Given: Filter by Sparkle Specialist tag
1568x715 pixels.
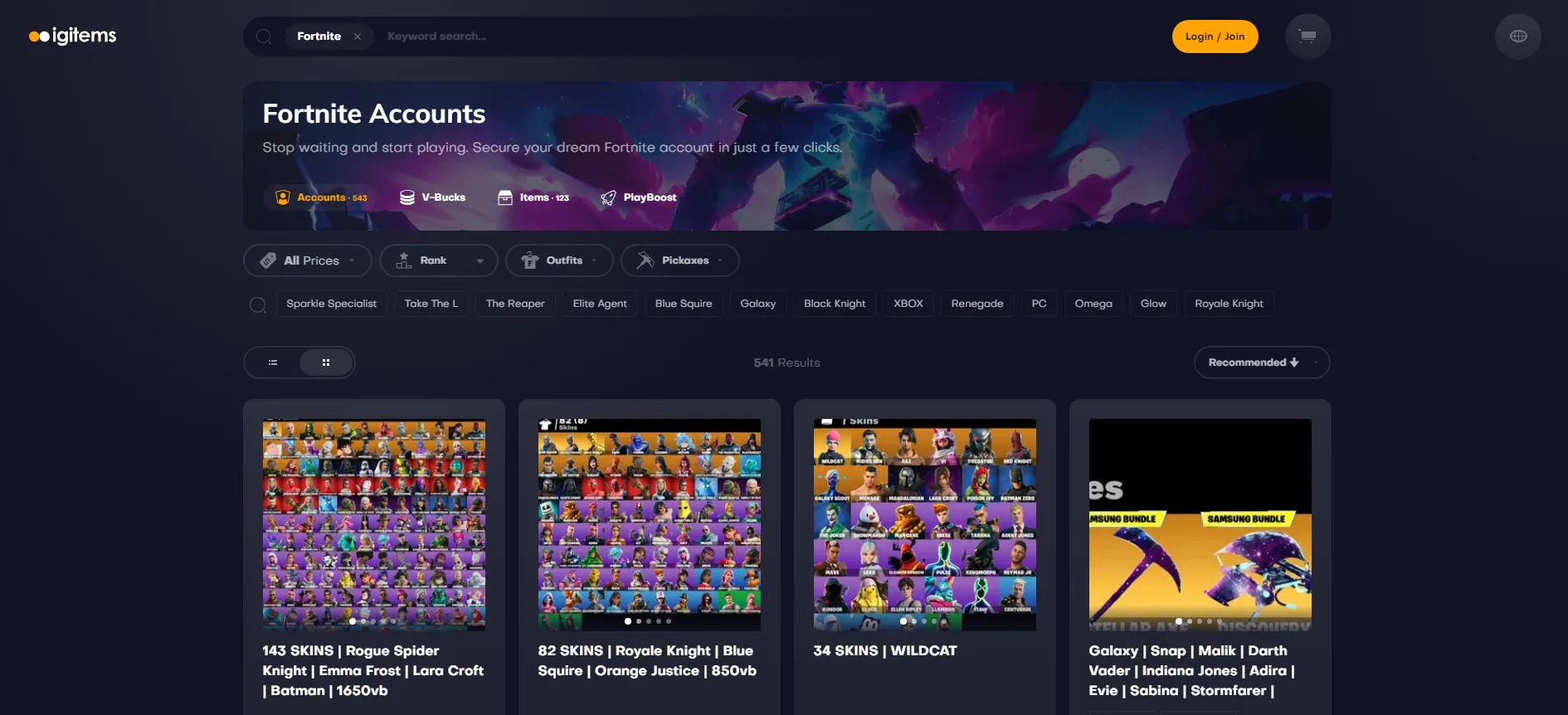Looking at the screenshot, I should pyautogui.click(x=332, y=304).
